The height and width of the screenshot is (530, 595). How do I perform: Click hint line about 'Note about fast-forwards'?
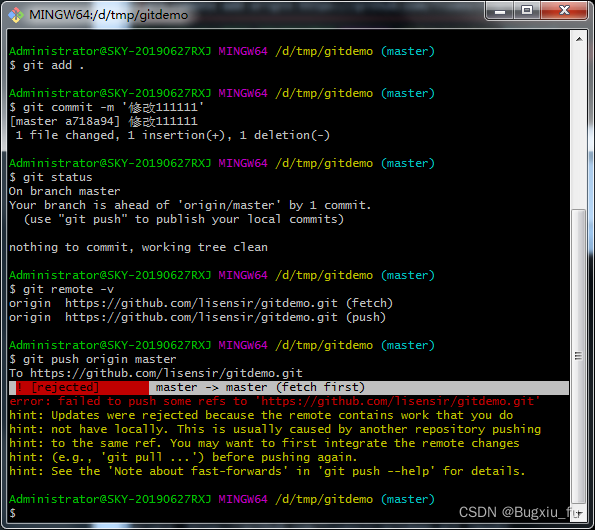(x=267, y=472)
